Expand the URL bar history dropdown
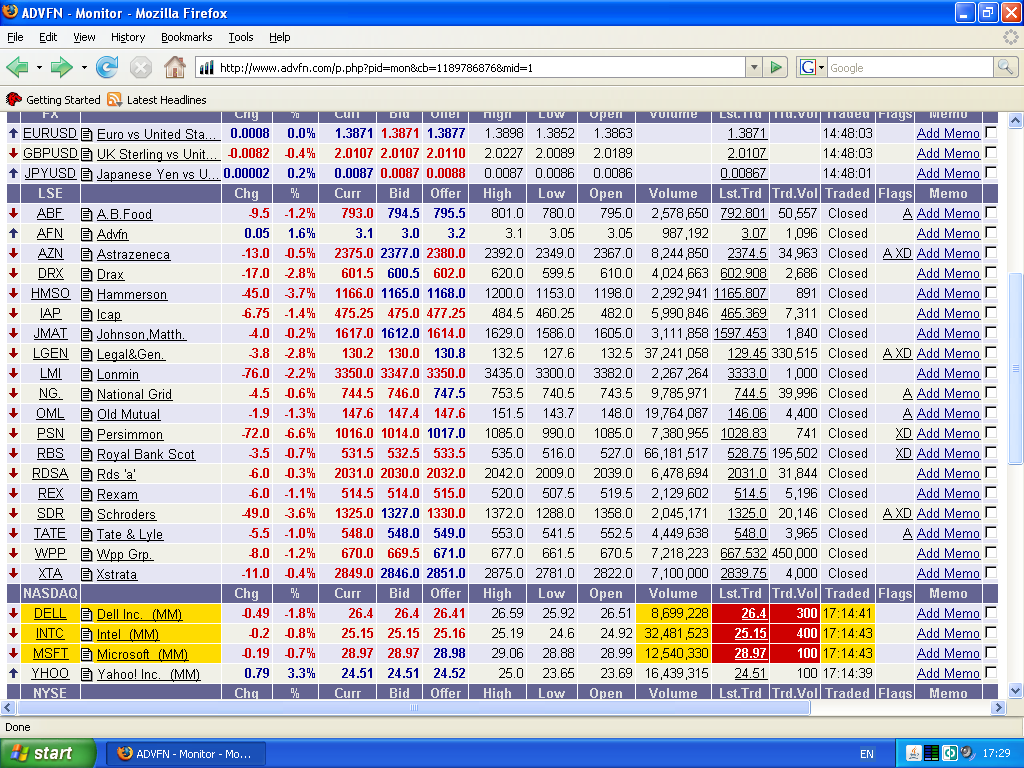The width and height of the screenshot is (1024, 768). (x=754, y=68)
